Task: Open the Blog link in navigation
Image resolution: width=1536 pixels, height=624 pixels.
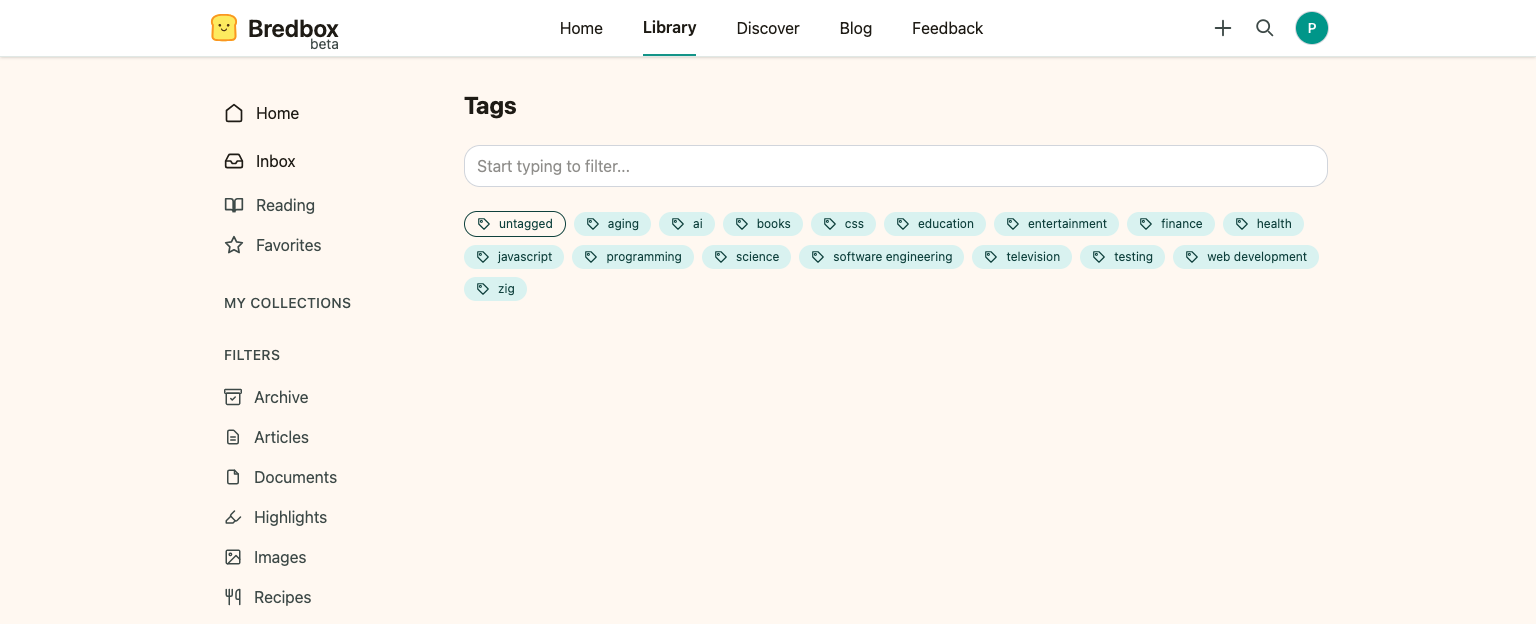Action: click(856, 28)
